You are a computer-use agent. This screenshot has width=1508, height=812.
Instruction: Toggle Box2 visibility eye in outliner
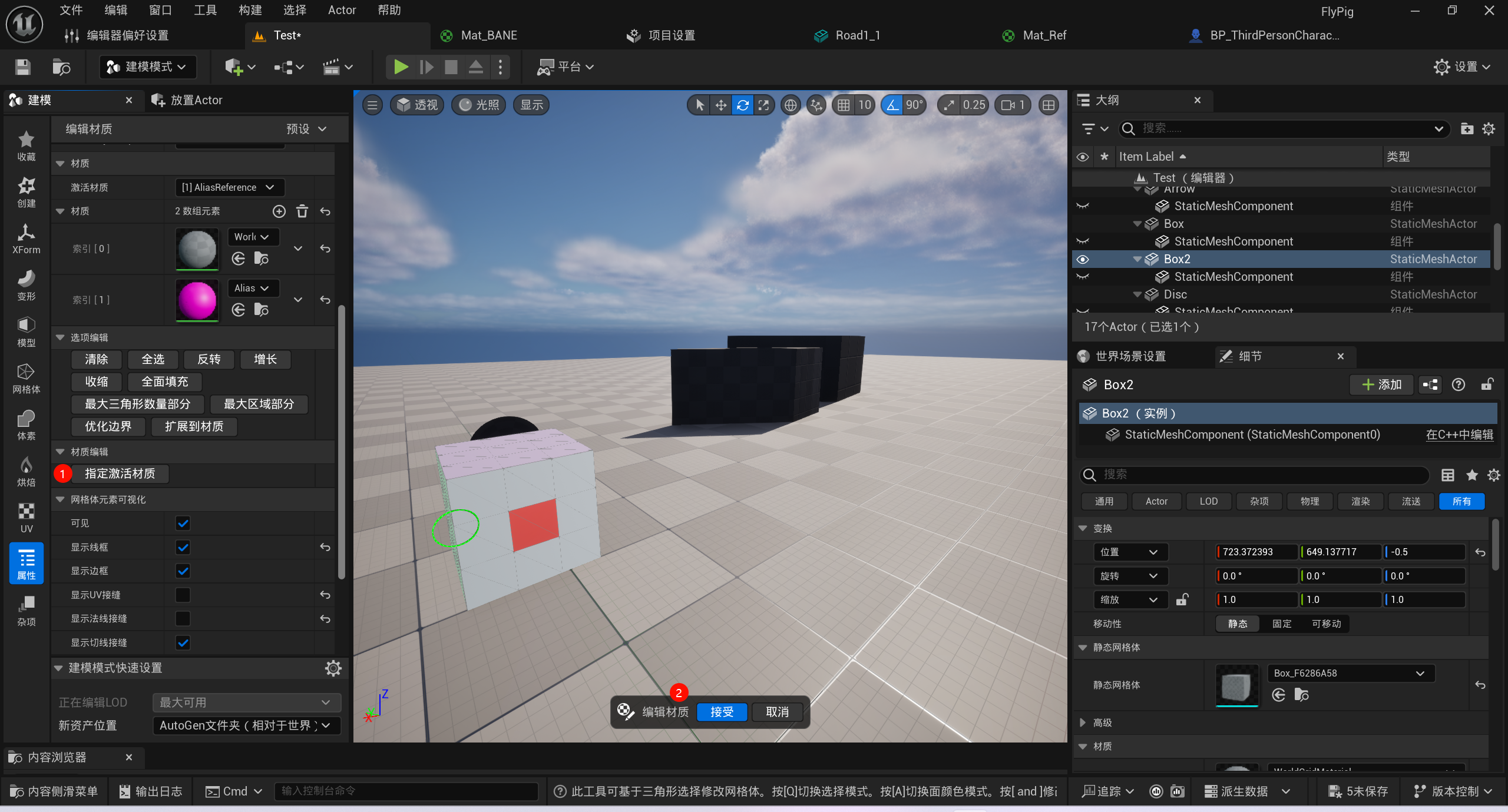point(1083,259)
